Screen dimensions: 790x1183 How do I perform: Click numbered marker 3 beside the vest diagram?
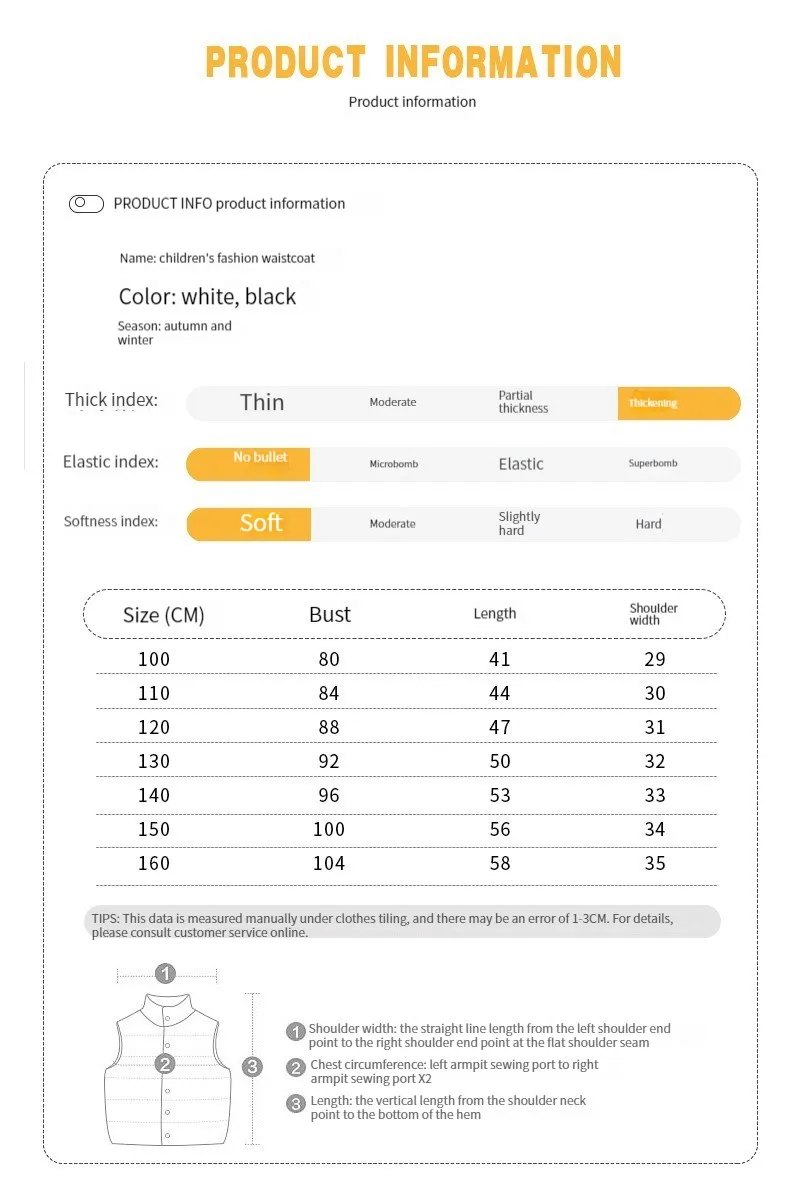point(252,1066)
